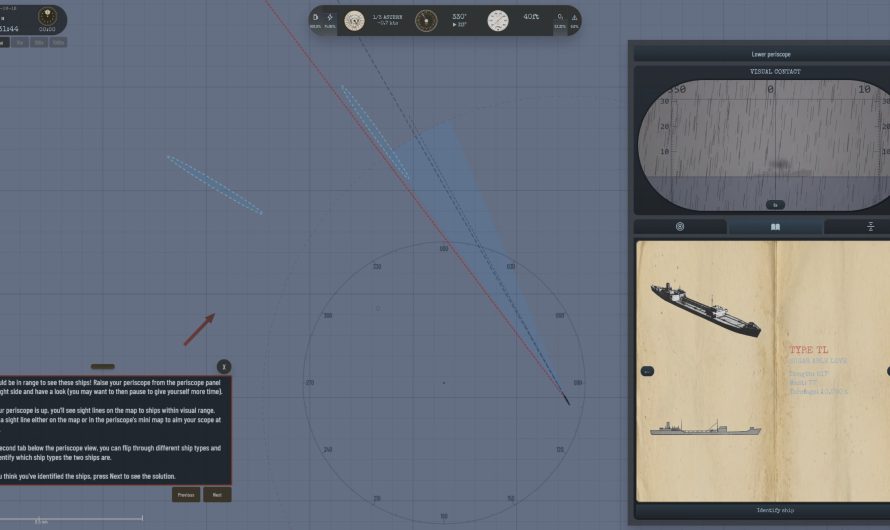Click the periscope visual contact view

(x=766, y=145)
